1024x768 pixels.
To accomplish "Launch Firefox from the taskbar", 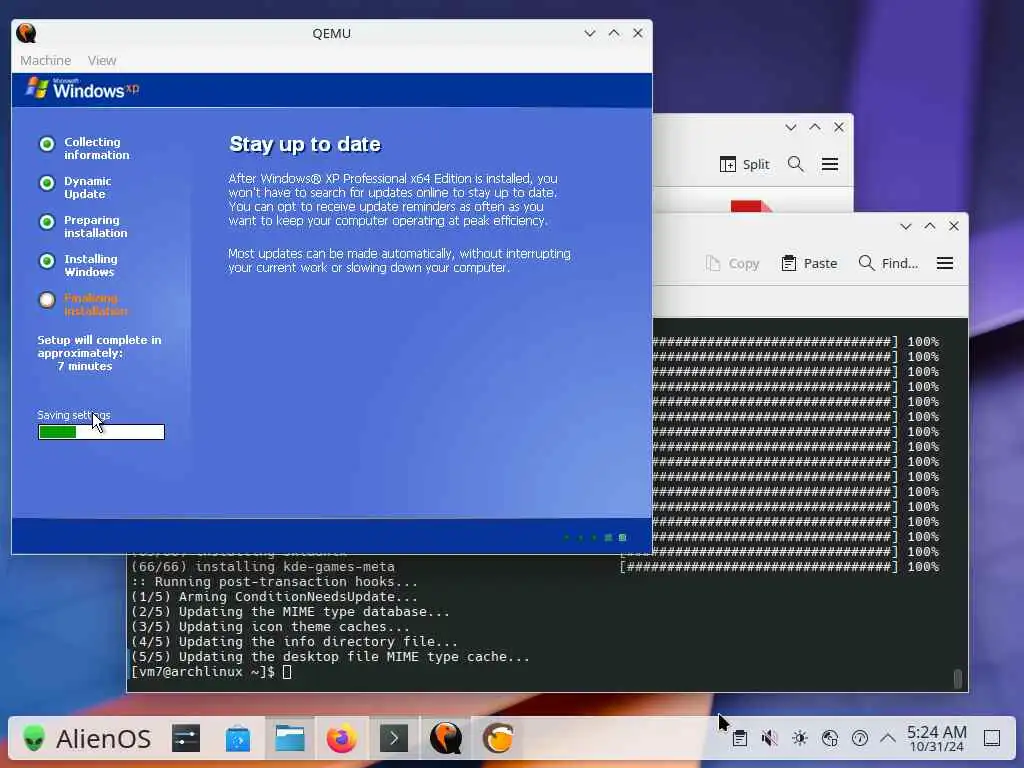I will (342, 739).
